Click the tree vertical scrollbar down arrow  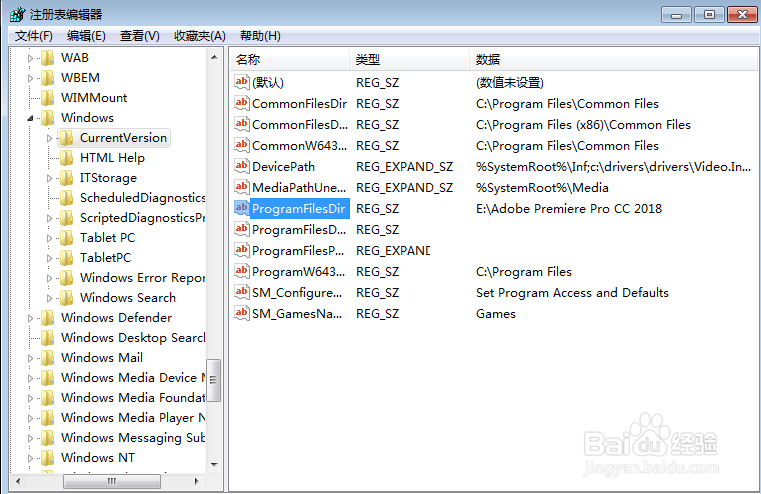click(x=214, y=465)
